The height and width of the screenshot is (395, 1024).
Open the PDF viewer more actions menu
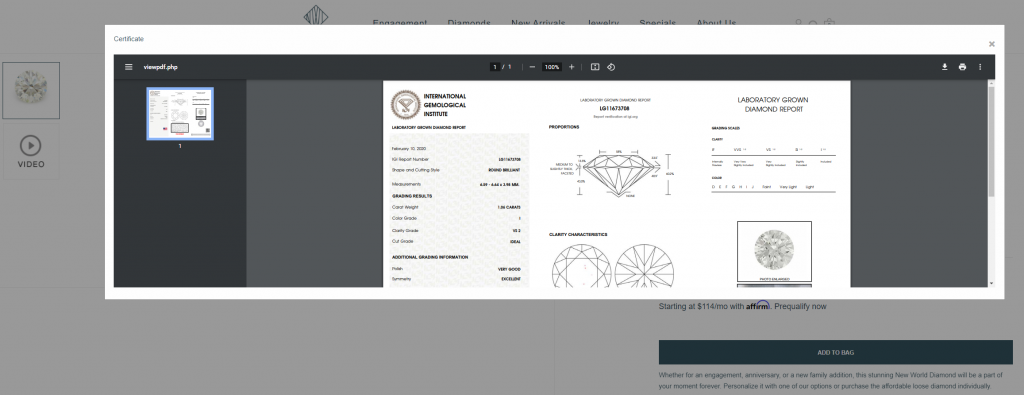(980, 67)
